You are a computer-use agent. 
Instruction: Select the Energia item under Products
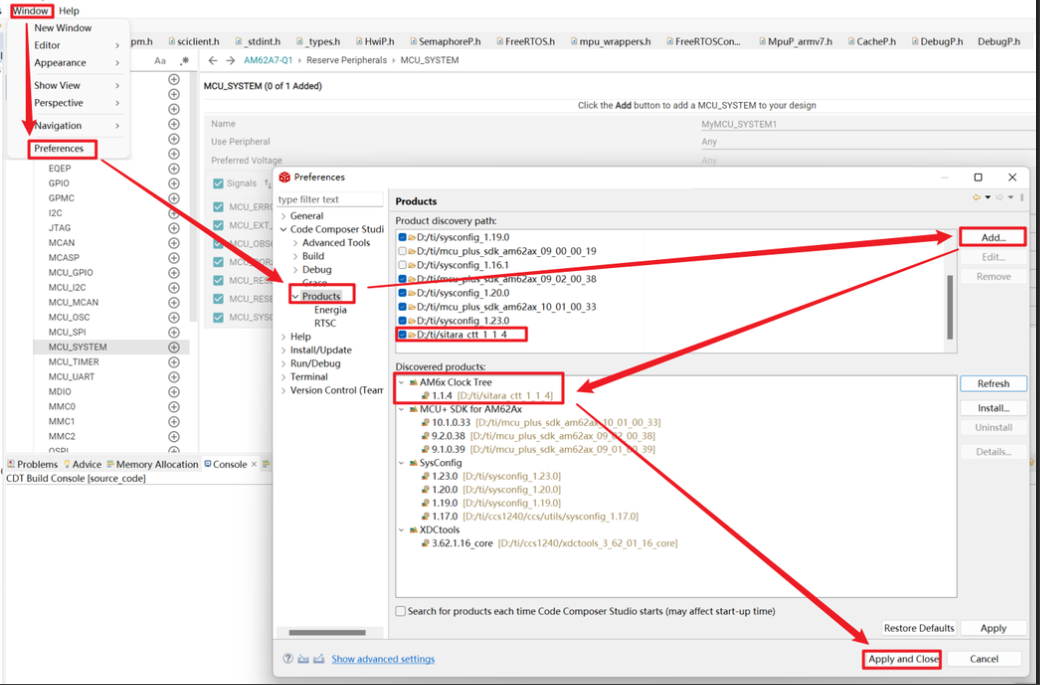[x=330, y=310]
